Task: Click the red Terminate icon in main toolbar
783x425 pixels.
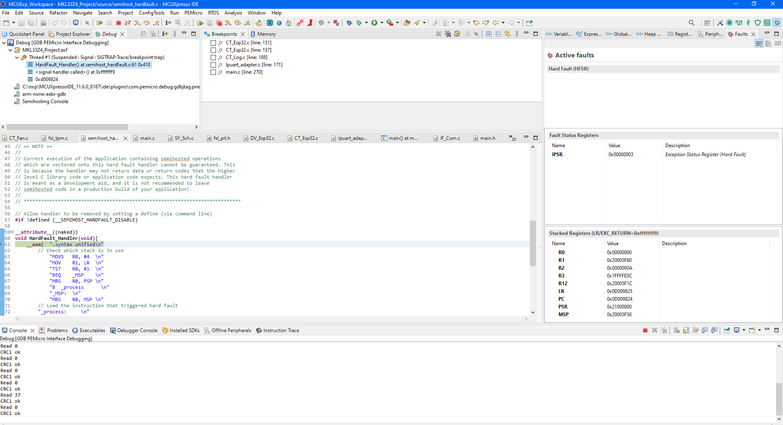Action: tap(118, 22)
